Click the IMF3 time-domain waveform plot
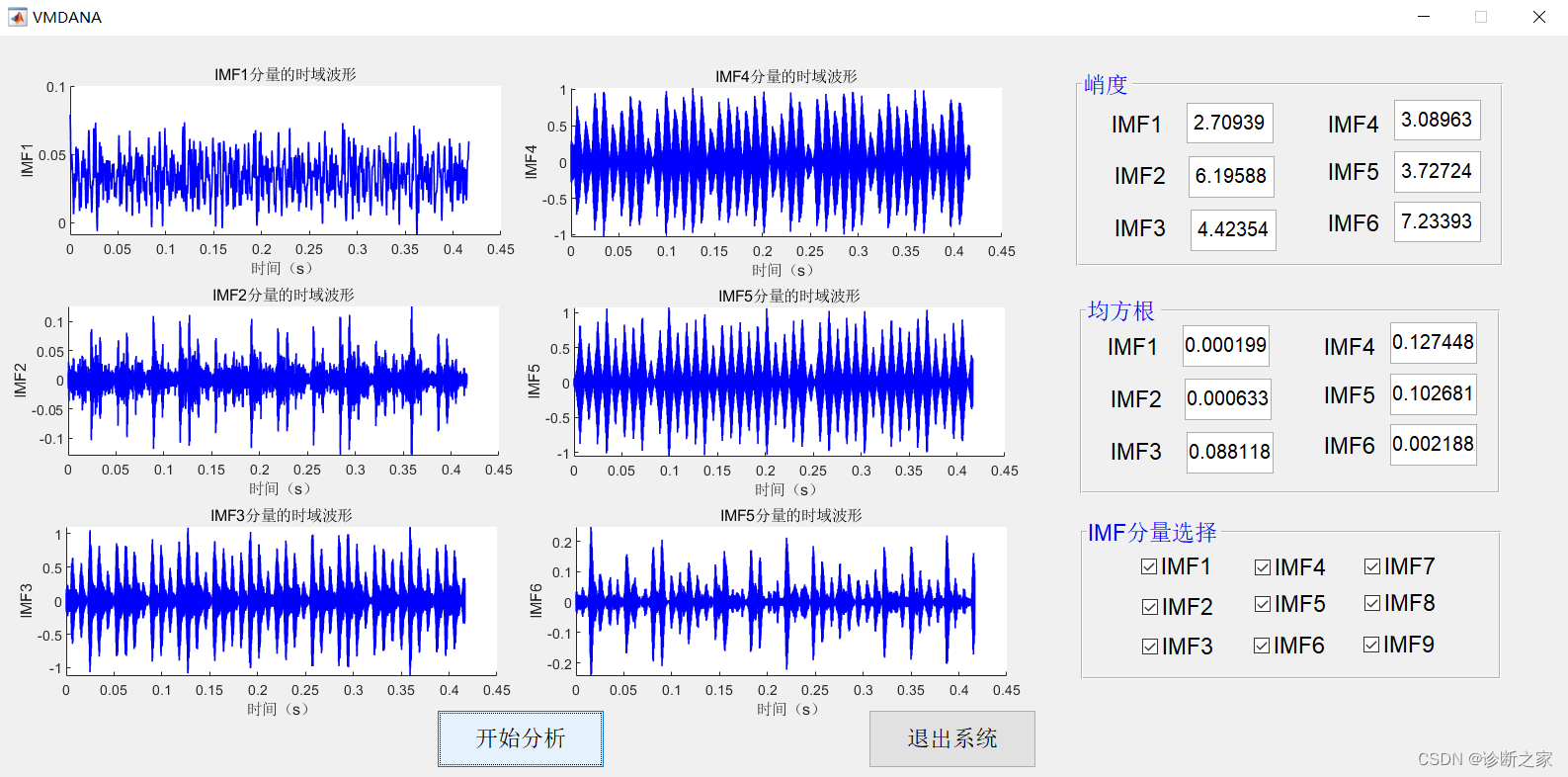The image size is (1568, 777). click(x=282, y=601)
